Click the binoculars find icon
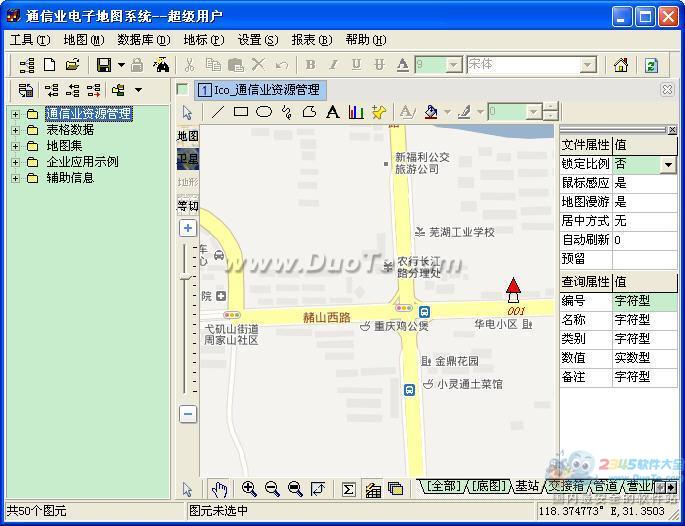 point(161,65)
